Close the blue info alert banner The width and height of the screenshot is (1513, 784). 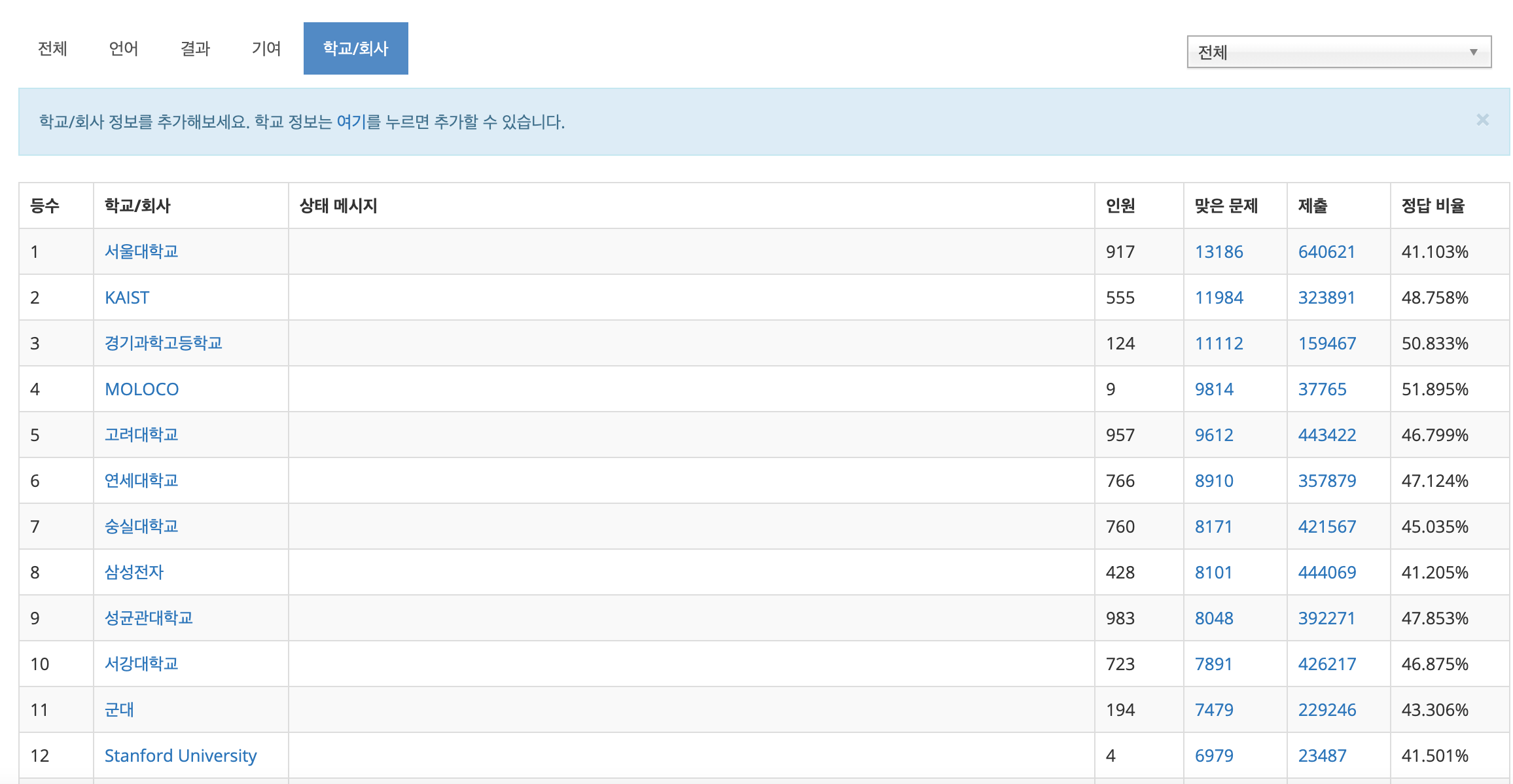[1482, 120]
